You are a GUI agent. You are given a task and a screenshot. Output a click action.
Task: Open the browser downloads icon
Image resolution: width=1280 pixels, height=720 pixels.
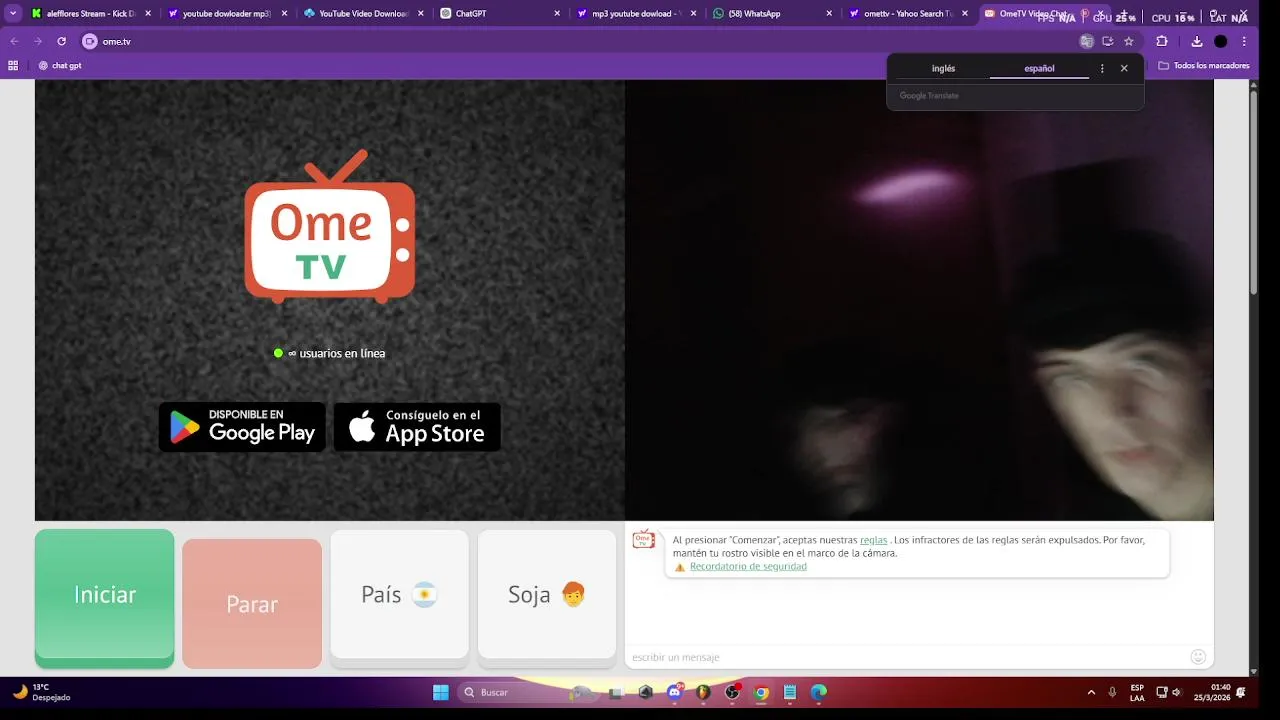point(1197,41)
